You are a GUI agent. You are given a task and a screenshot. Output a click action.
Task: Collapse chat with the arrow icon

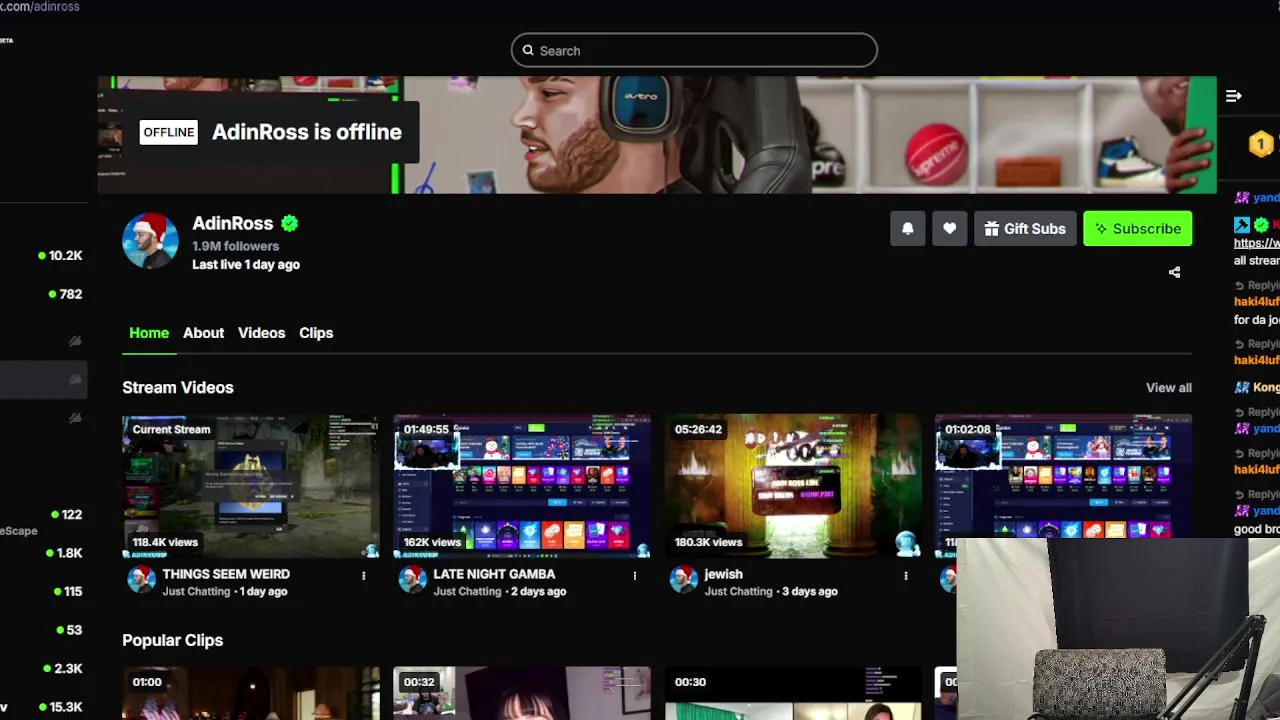tap(1233, 96)
